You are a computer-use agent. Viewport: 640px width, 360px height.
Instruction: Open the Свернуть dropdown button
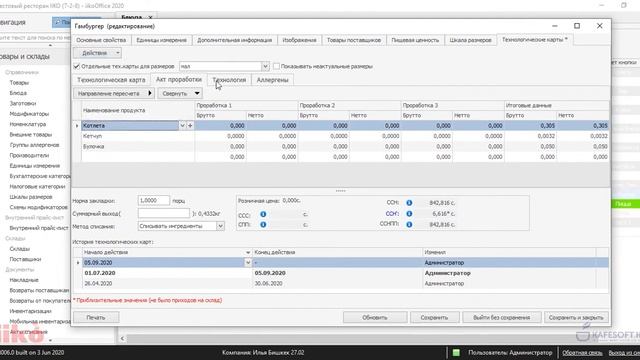pos(180,93)
